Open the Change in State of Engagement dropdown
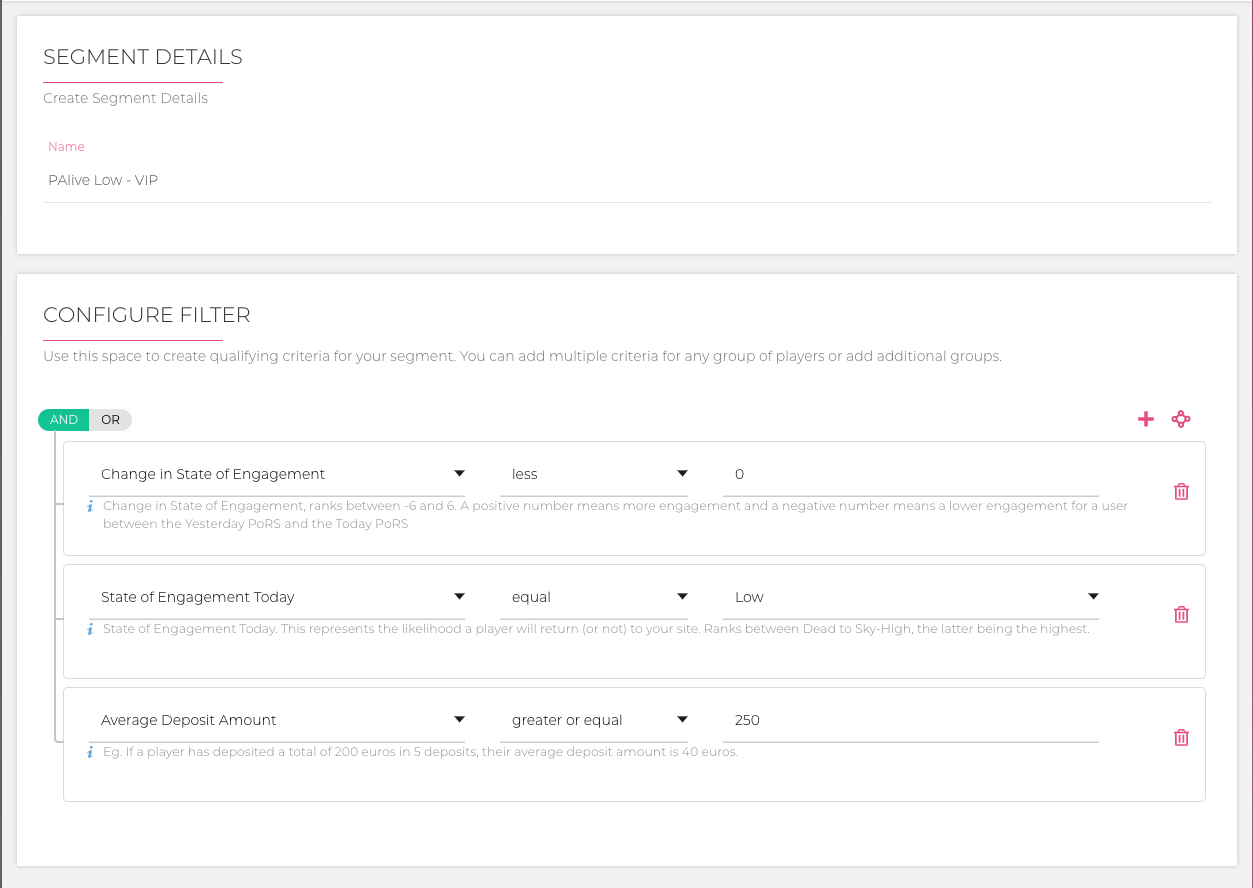 [283, 474]
